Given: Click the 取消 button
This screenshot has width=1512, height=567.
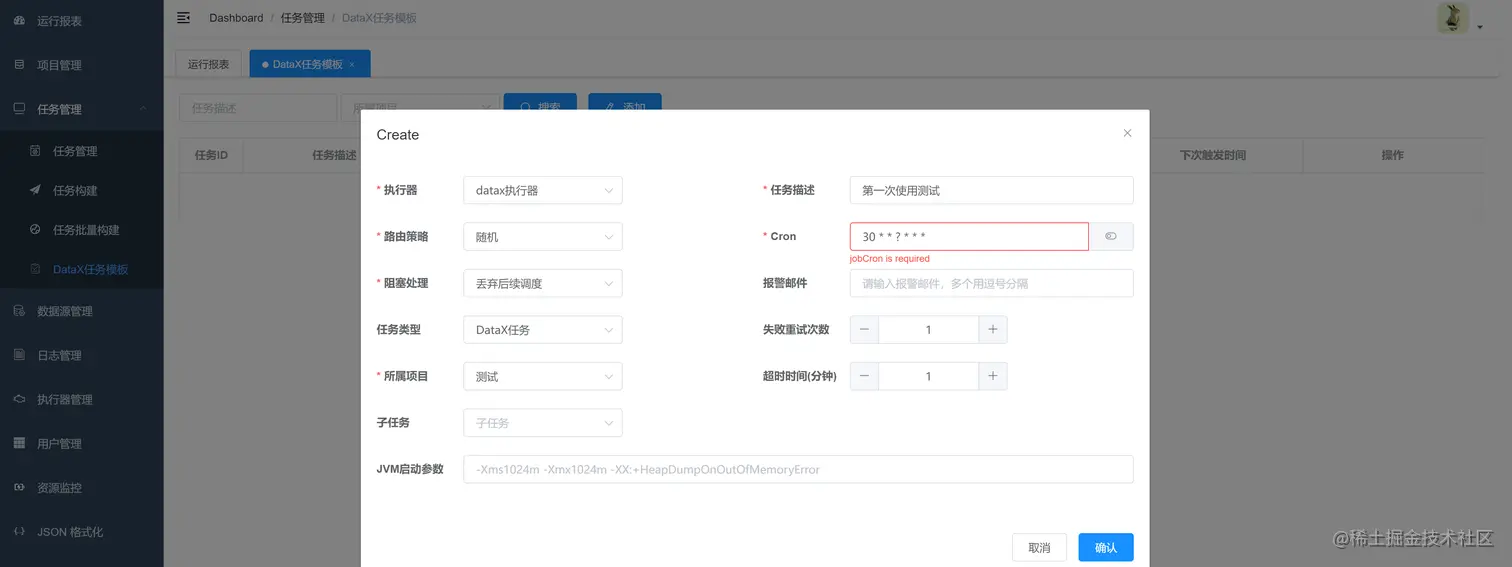Looking at the screenshot, I should (x=1040, y=547).
